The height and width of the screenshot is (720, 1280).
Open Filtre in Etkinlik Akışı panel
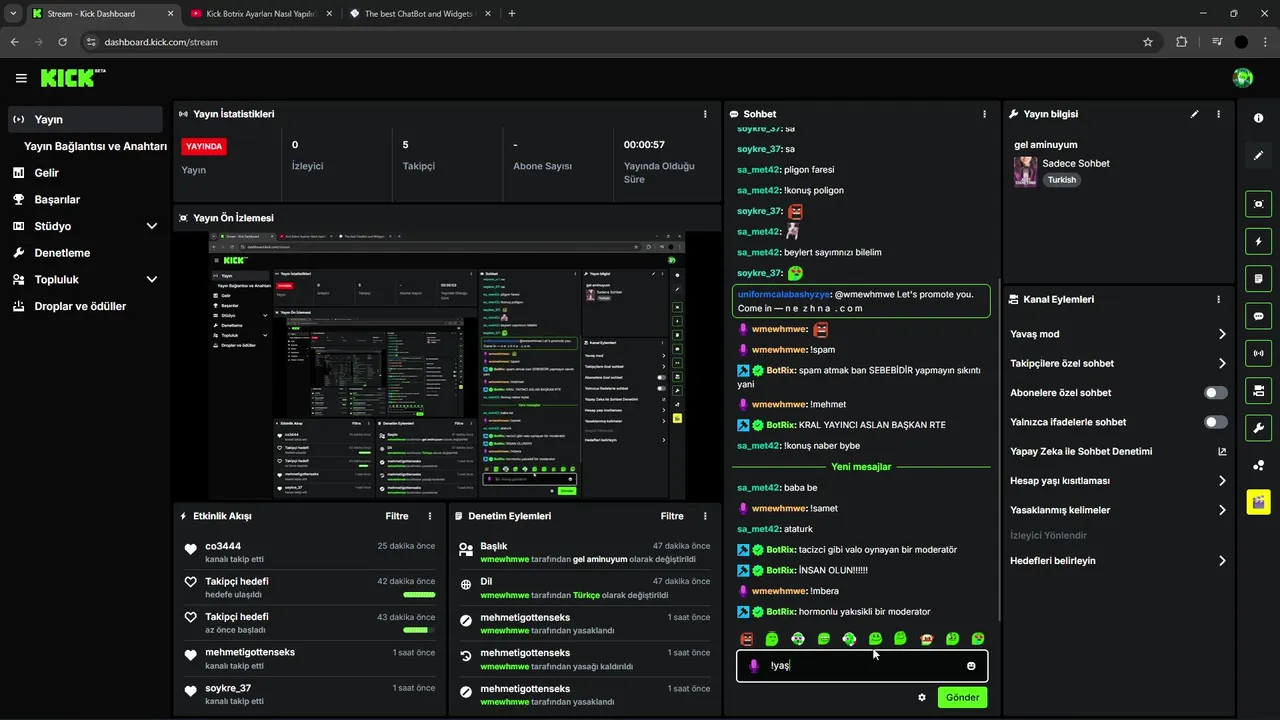[x=397, y=516]
